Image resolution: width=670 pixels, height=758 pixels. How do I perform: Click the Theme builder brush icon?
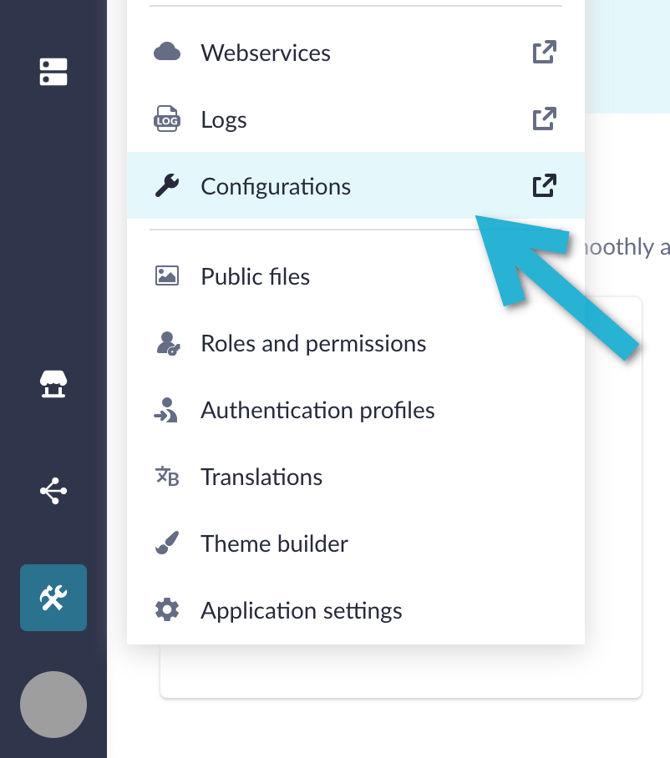tap(167, 544)
